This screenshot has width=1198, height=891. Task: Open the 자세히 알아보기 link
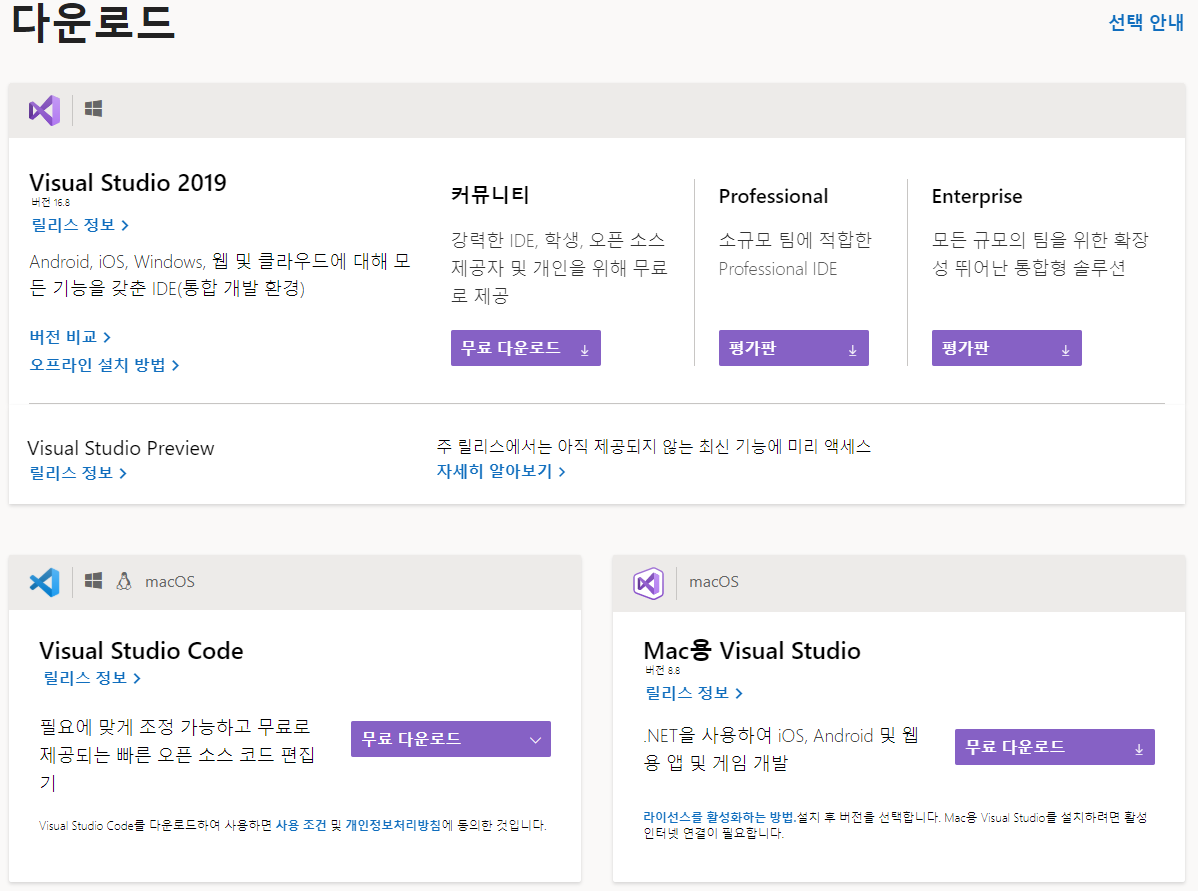pos(501,471)
